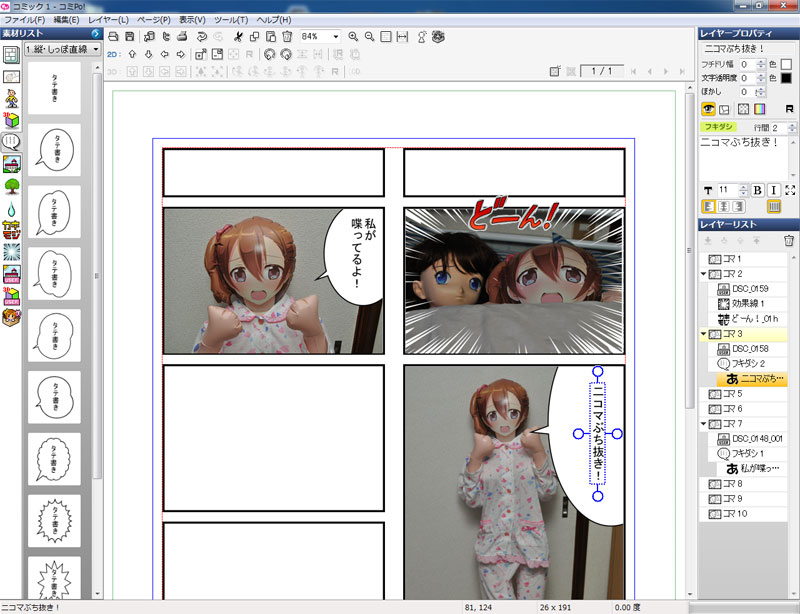Open the panel layout category in sidebar
Image resolution: width=800 pixels, height=614 pixels.
point(11,55)
